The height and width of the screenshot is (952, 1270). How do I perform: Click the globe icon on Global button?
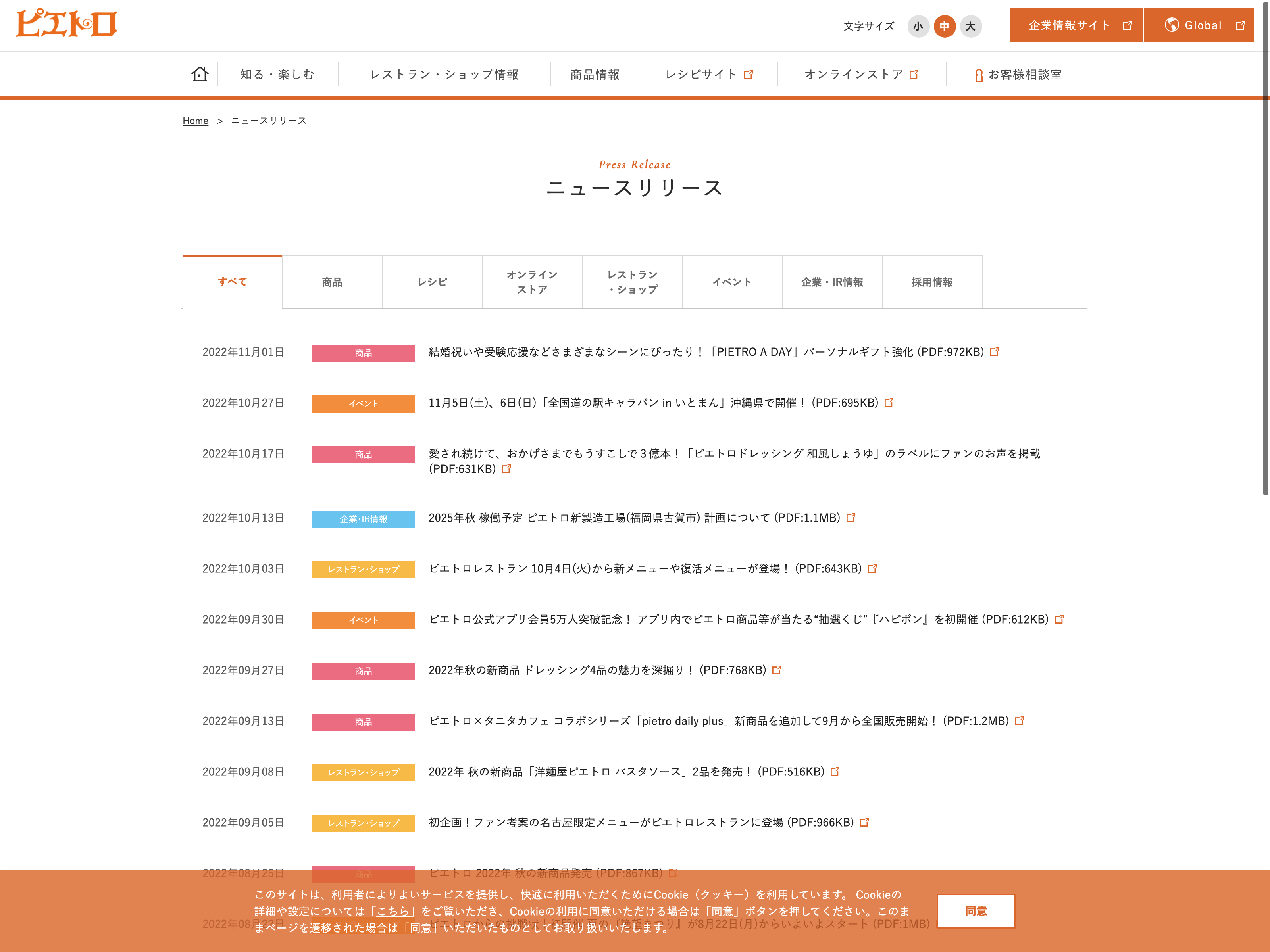coord(1171,25)
